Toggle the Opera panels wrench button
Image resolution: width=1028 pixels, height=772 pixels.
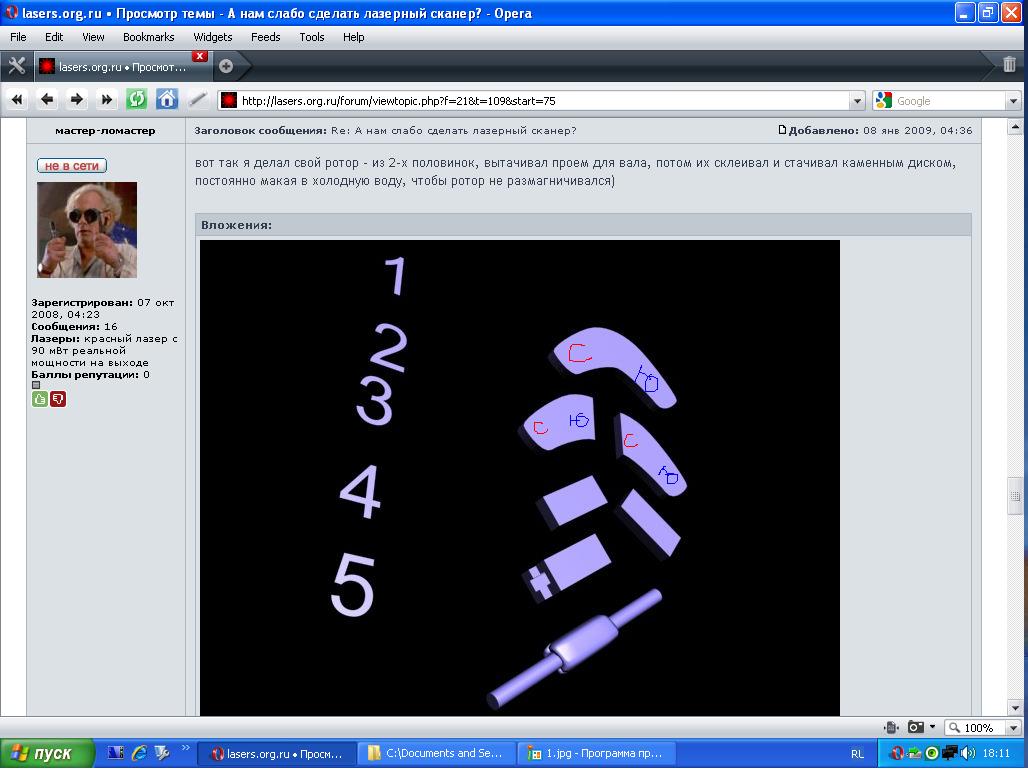16,66
